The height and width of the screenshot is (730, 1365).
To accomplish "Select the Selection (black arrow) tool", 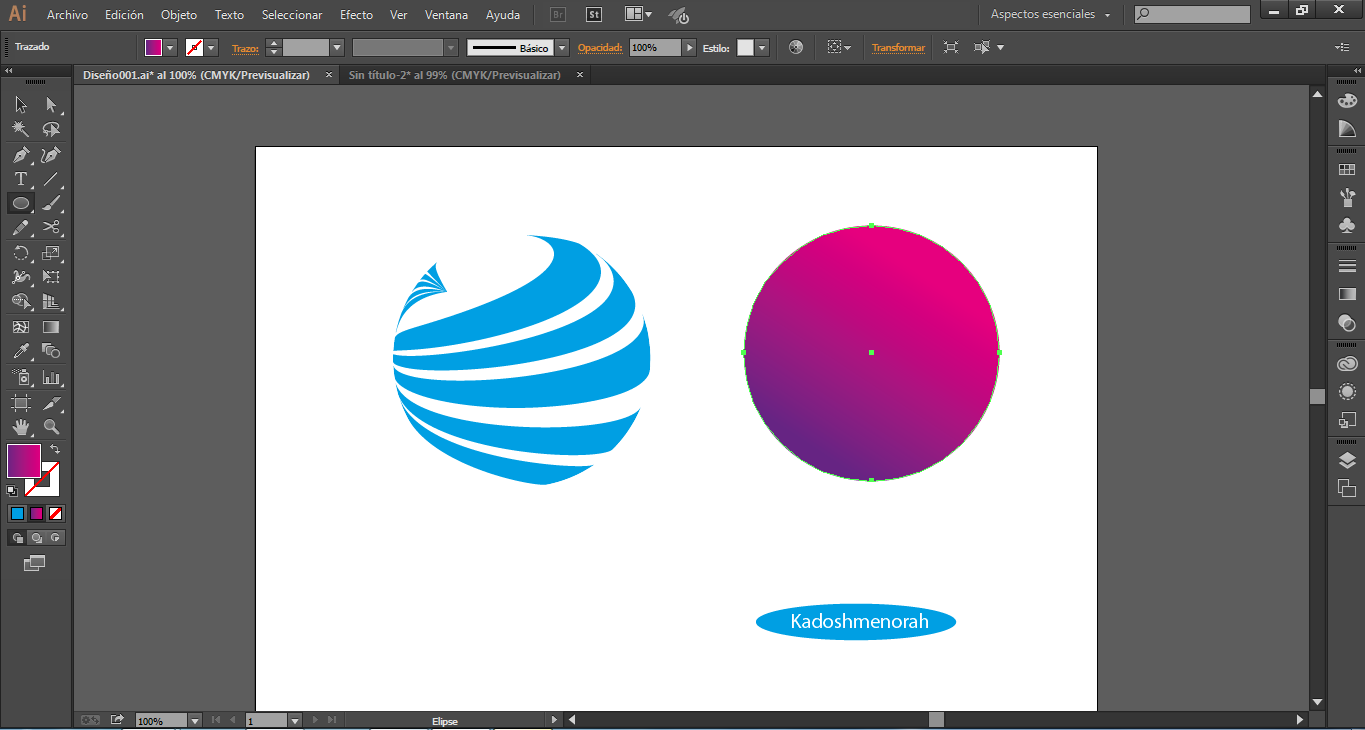I will click(x=21, y=105).
